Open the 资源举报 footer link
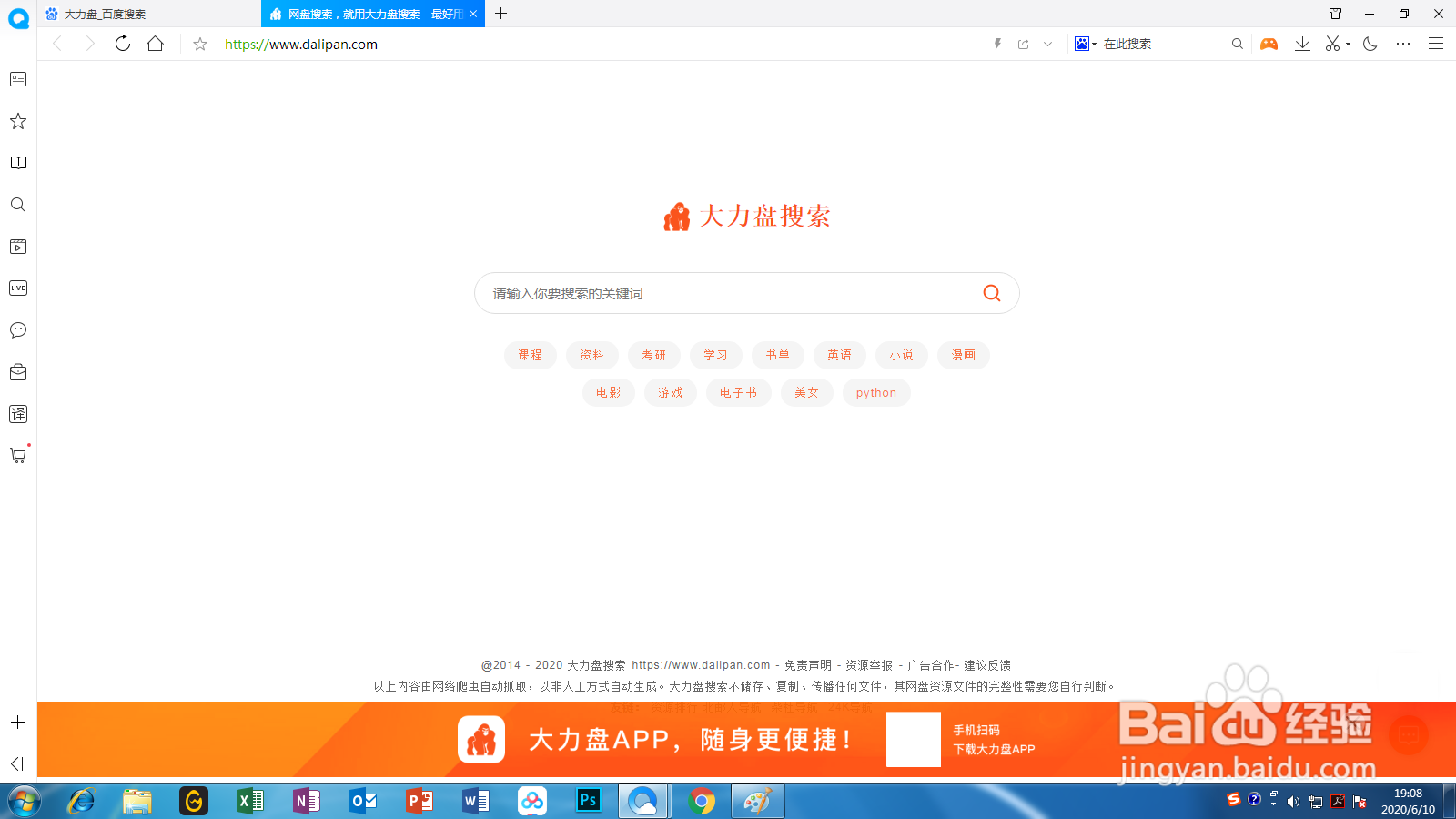Viewport: 1456px width, 819px height. (869, 665)
